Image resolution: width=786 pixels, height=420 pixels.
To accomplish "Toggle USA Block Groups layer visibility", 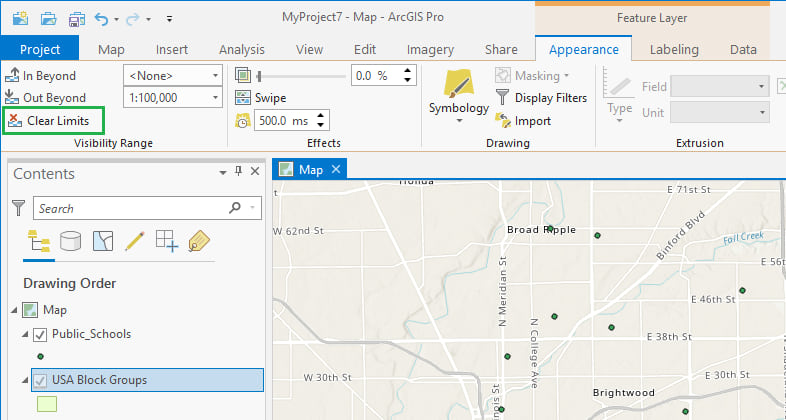I will (41, 380).
